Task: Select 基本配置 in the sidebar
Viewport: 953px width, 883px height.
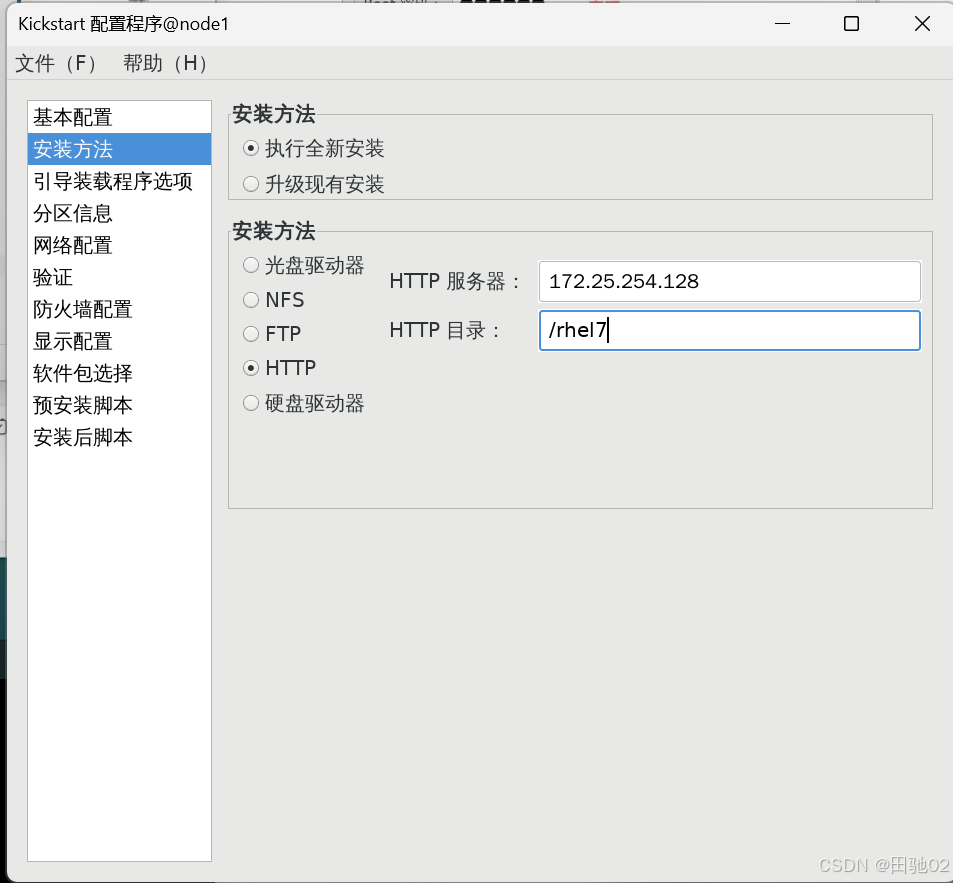Action: [x=119, y=117]
